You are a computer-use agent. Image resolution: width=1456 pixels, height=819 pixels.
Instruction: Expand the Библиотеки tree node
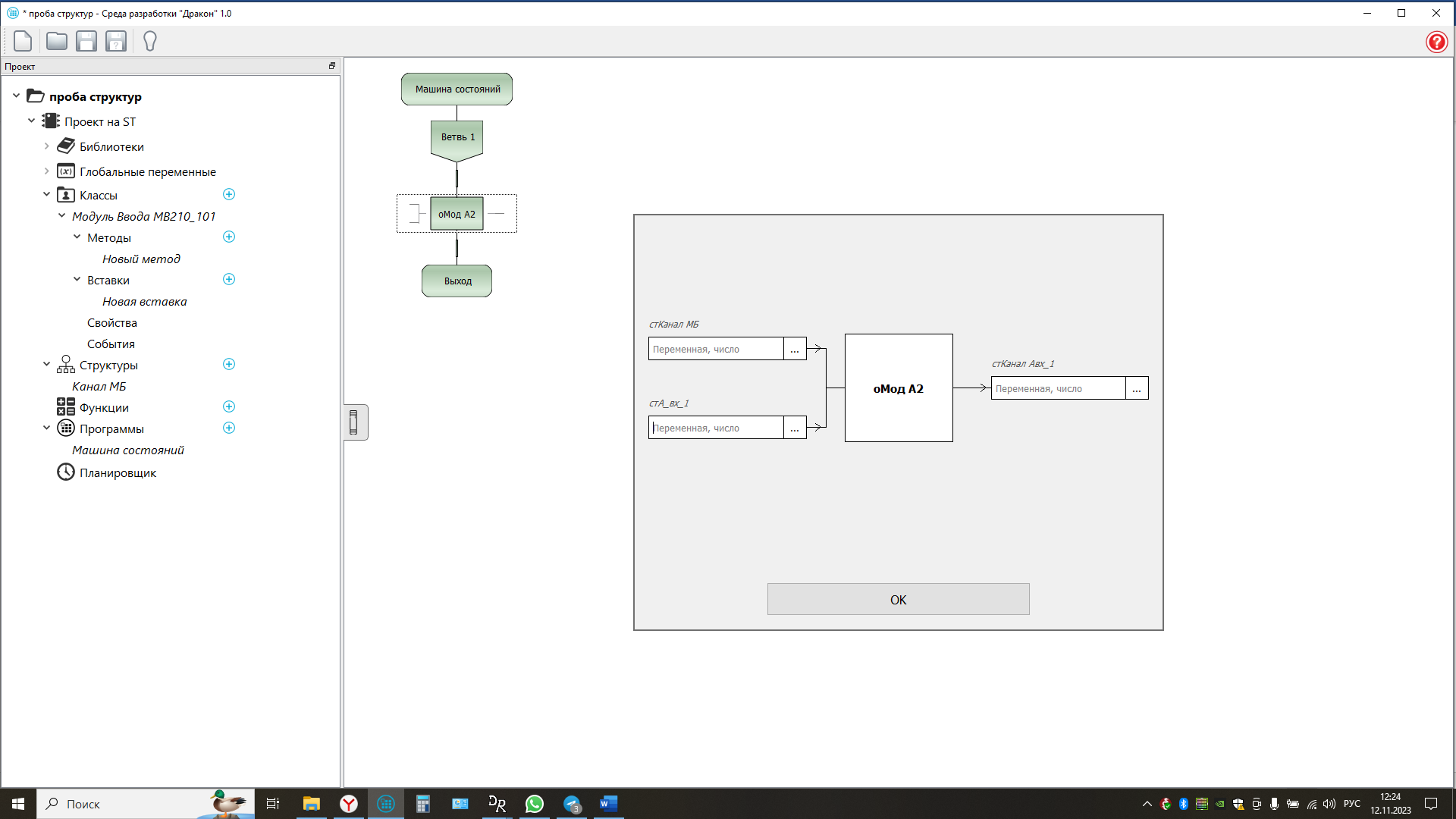coord(46,146)
